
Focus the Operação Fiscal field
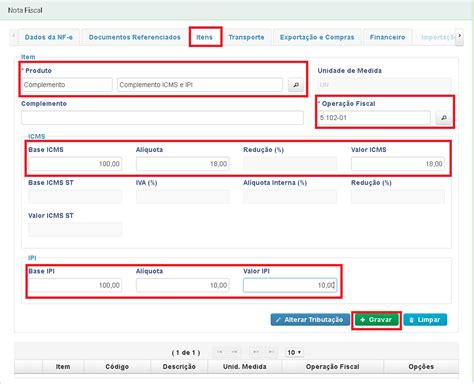(x=374, y=118)
